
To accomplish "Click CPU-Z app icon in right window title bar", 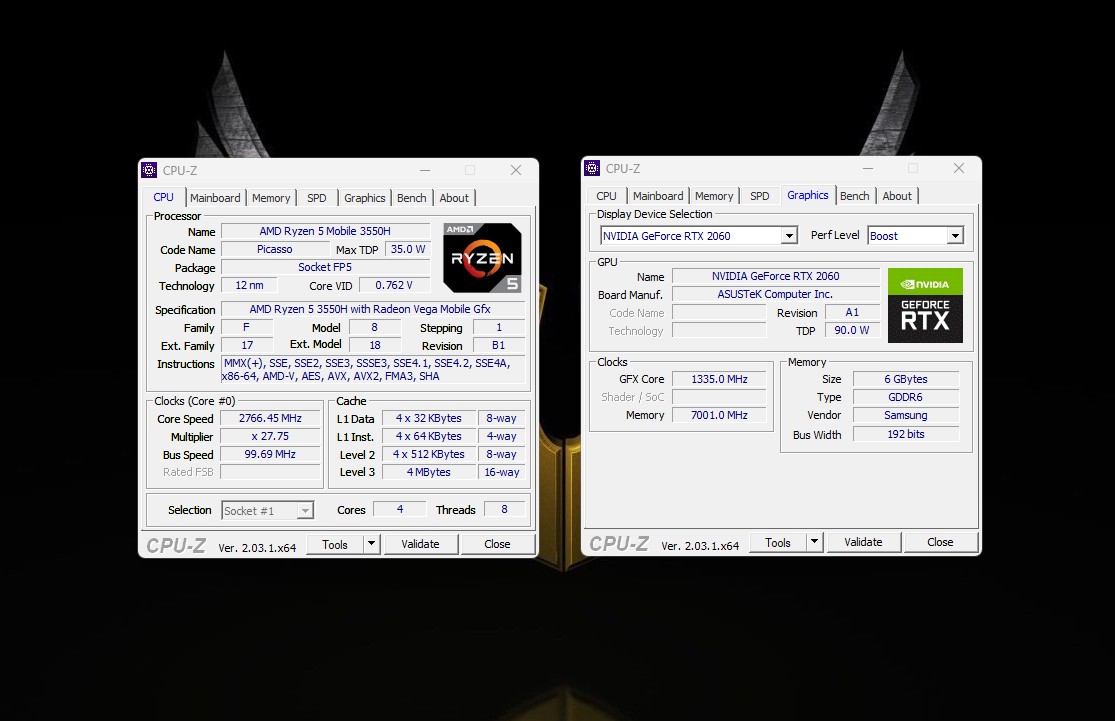I will tap(592, 168).
